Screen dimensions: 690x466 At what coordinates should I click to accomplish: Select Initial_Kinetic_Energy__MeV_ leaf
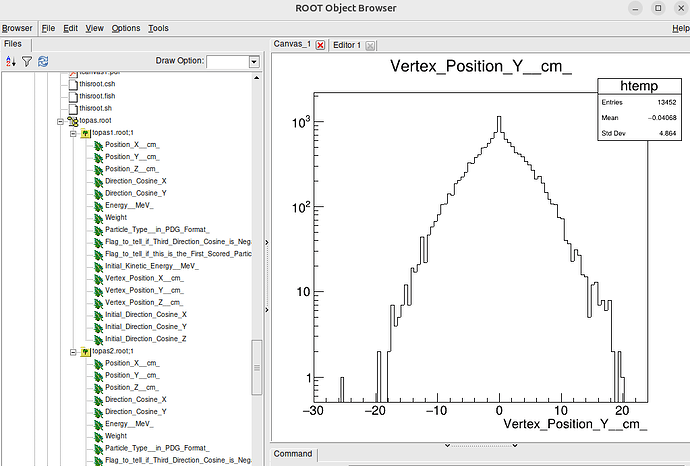(151, 266)
